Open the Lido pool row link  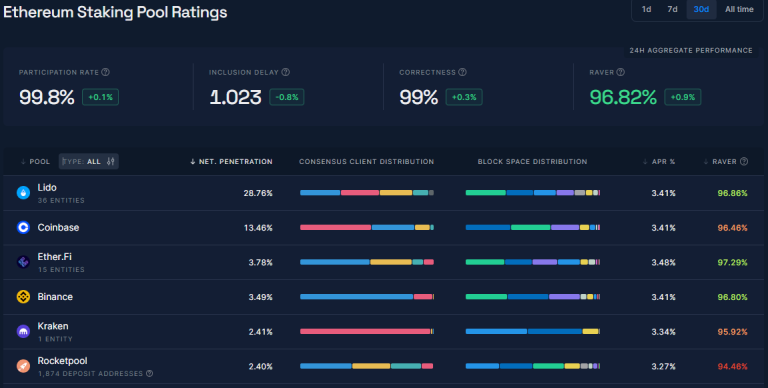(x=383, y=193)
